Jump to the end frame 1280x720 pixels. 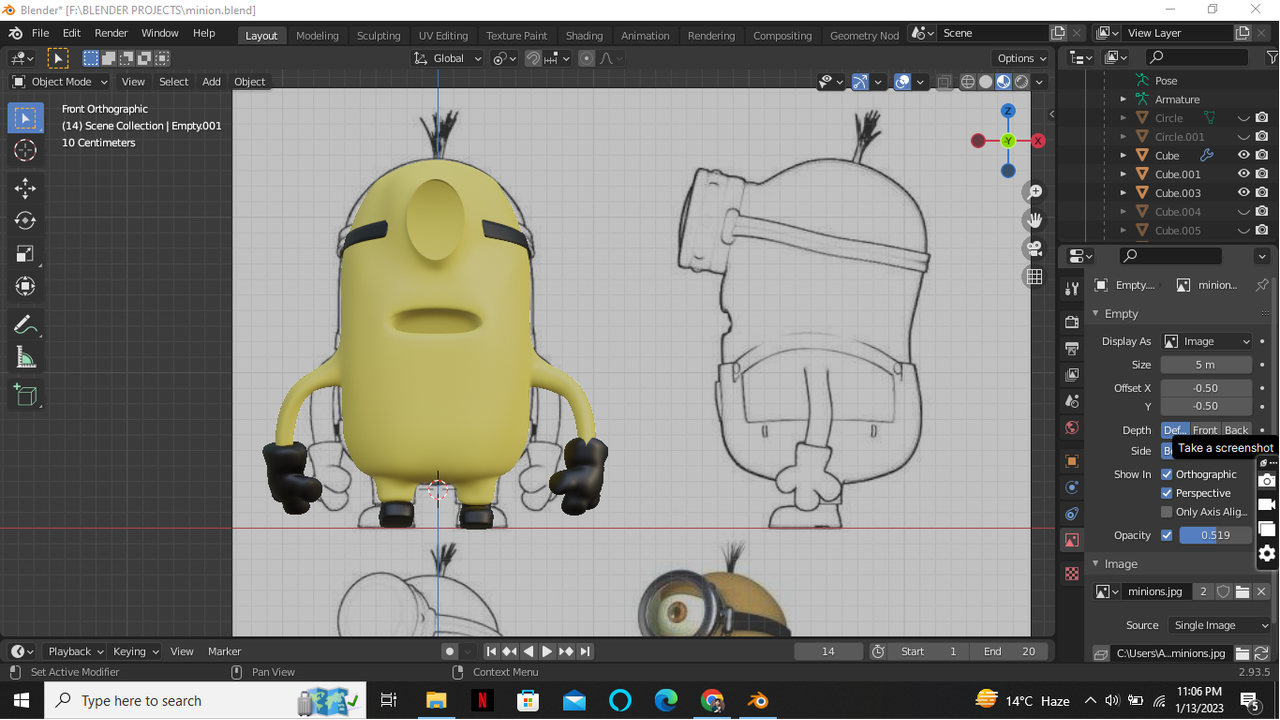(x=585, y=651)
